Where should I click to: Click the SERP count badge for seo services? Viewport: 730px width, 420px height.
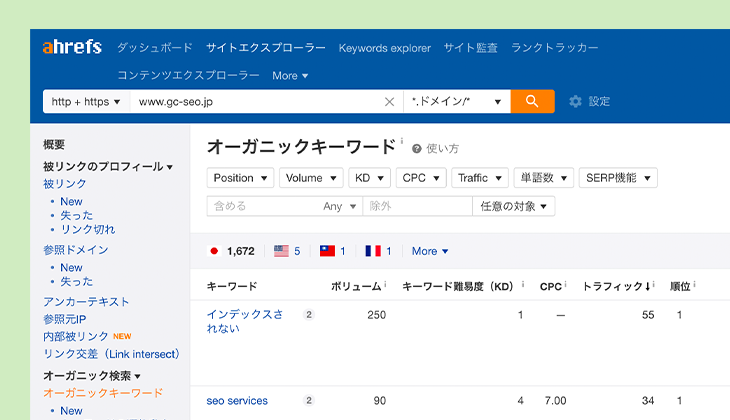tap(309, 400)
